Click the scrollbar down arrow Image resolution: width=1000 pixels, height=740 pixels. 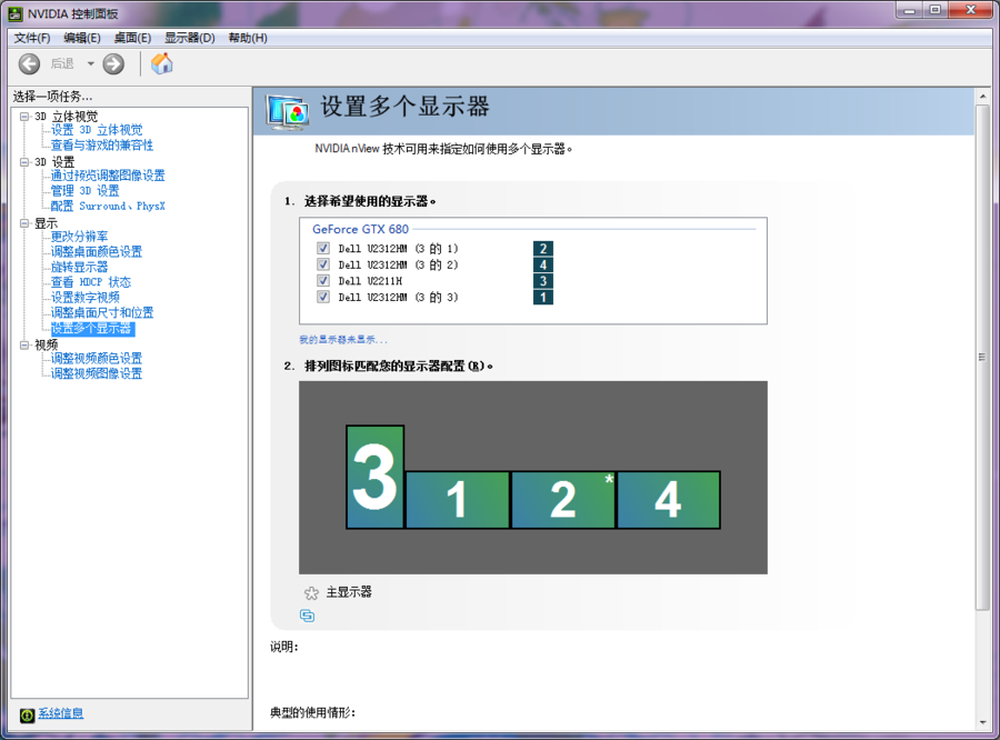[982, 723]
